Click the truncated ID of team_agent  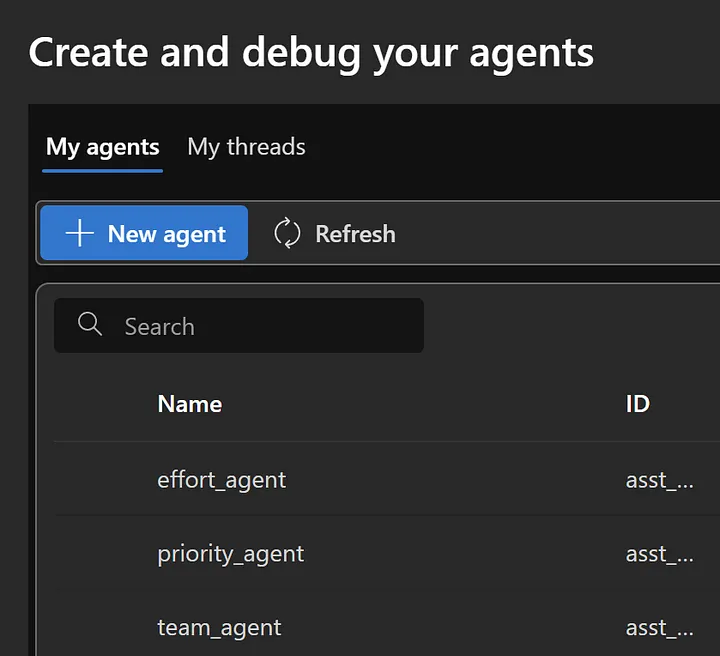pos(659,628)
